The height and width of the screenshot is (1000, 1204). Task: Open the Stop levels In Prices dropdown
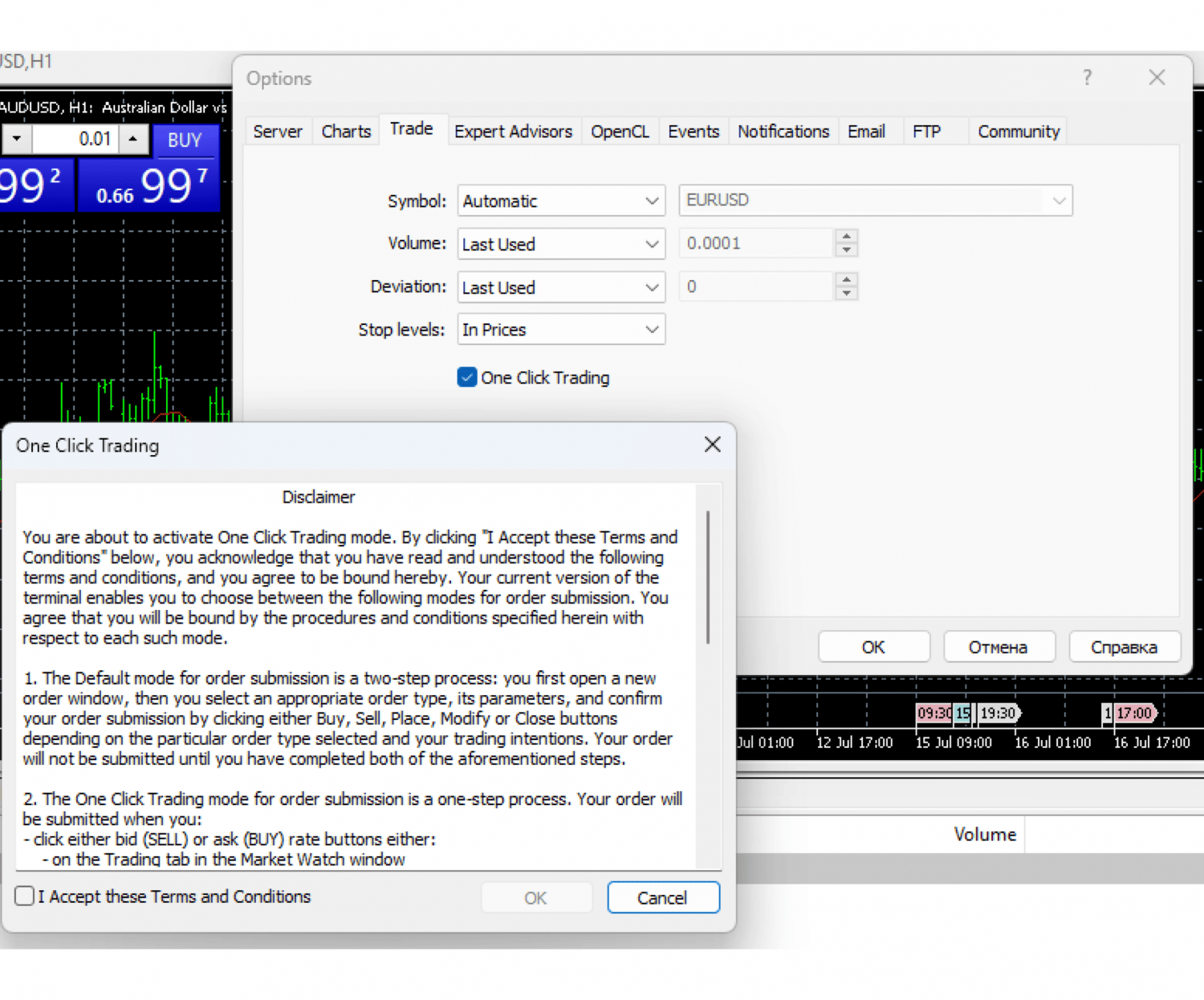point(561,330)
